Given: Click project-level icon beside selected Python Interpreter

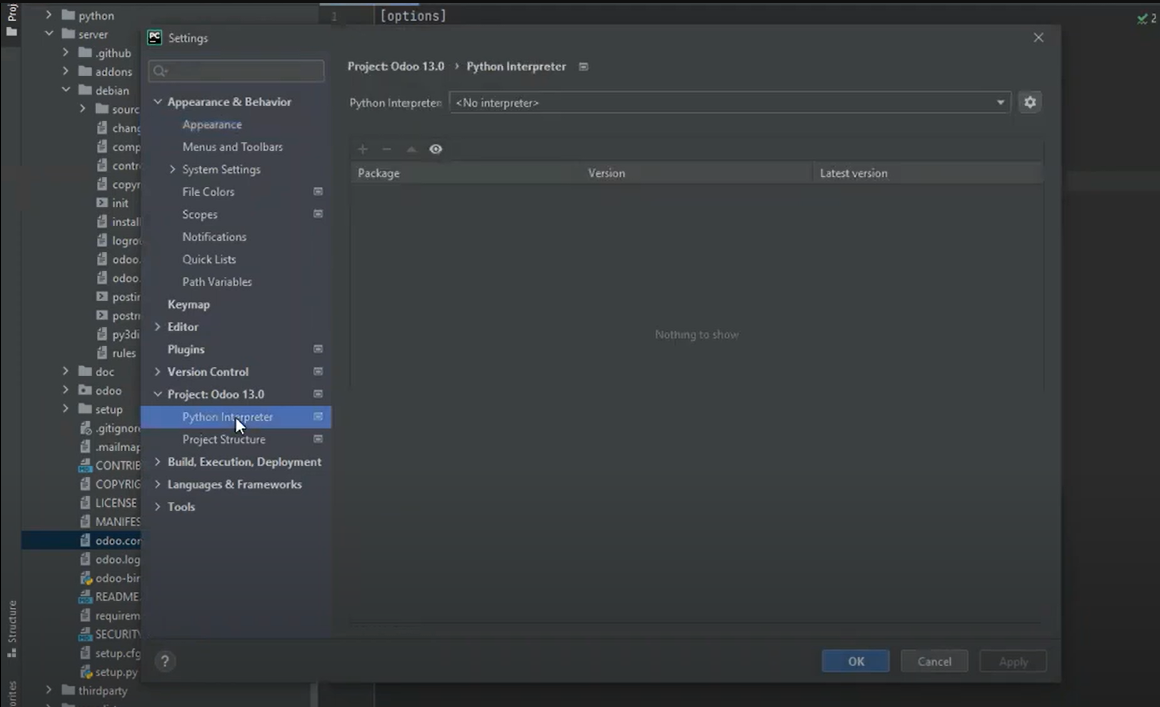Looking at the screenshot, I should (x=318, y=417).
